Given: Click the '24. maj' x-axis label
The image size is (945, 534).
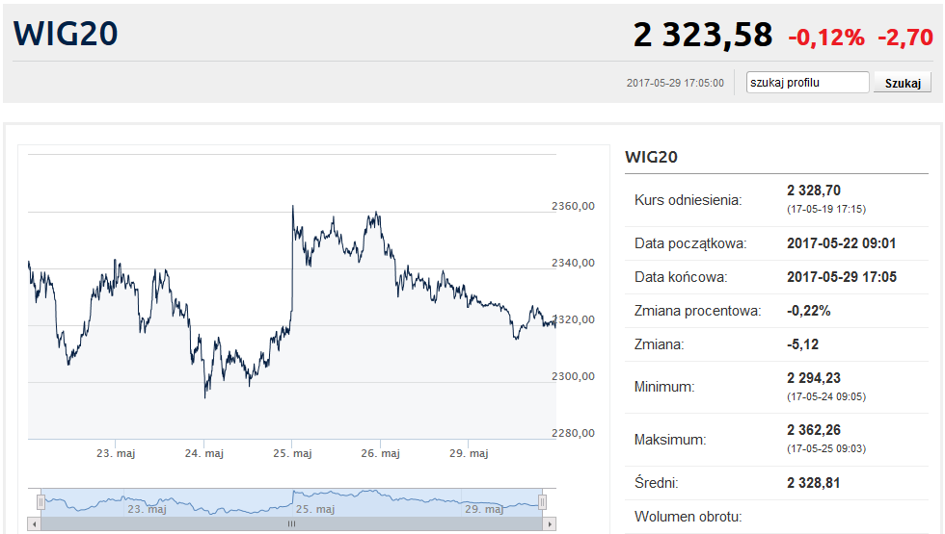Looking at the screenshot, I should coord(204,453).
